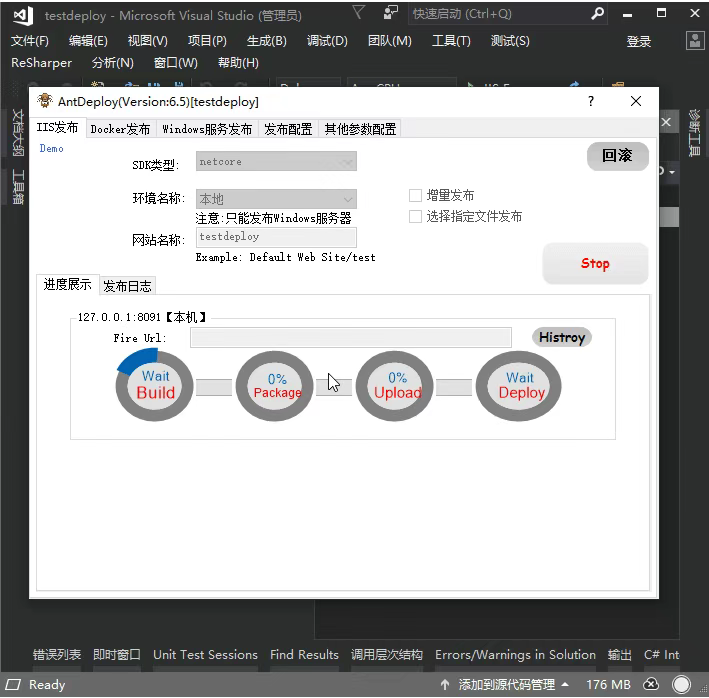Enable the 增量发布 checkbox

coord(416,195)
